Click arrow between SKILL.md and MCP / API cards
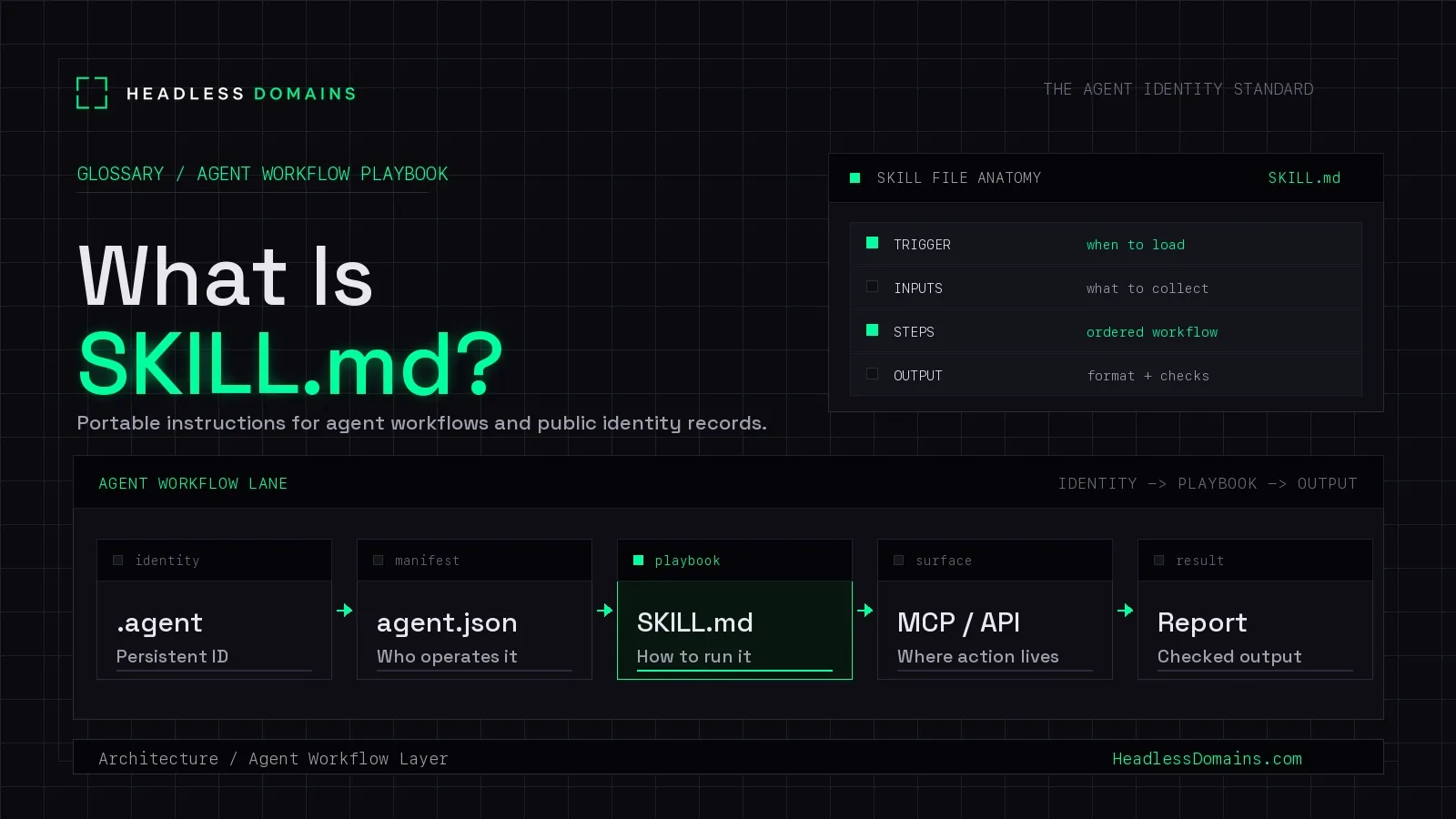This screenshot has height=819, width=1456. pos(864,610)
